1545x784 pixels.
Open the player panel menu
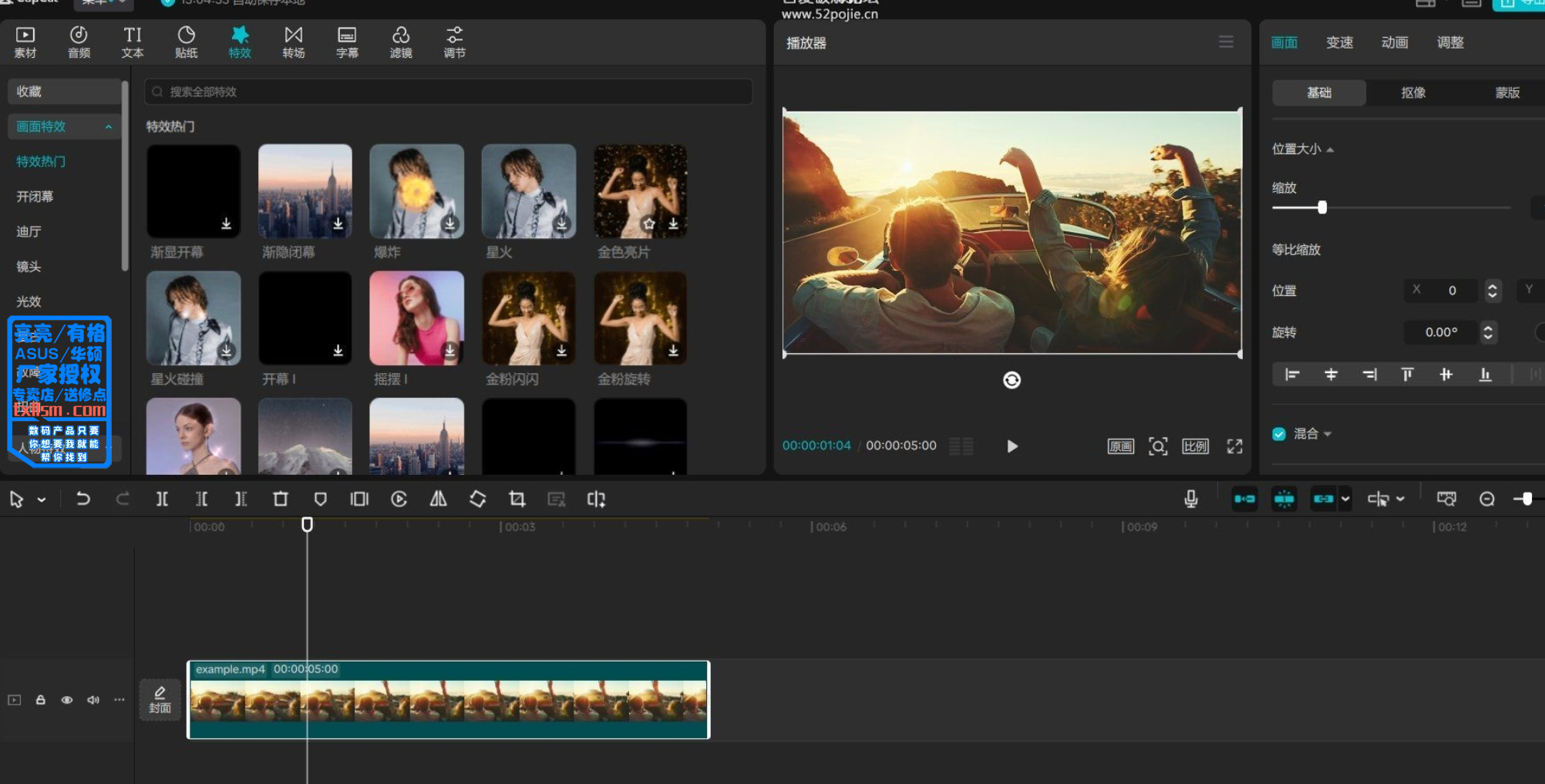[1226, 42]
